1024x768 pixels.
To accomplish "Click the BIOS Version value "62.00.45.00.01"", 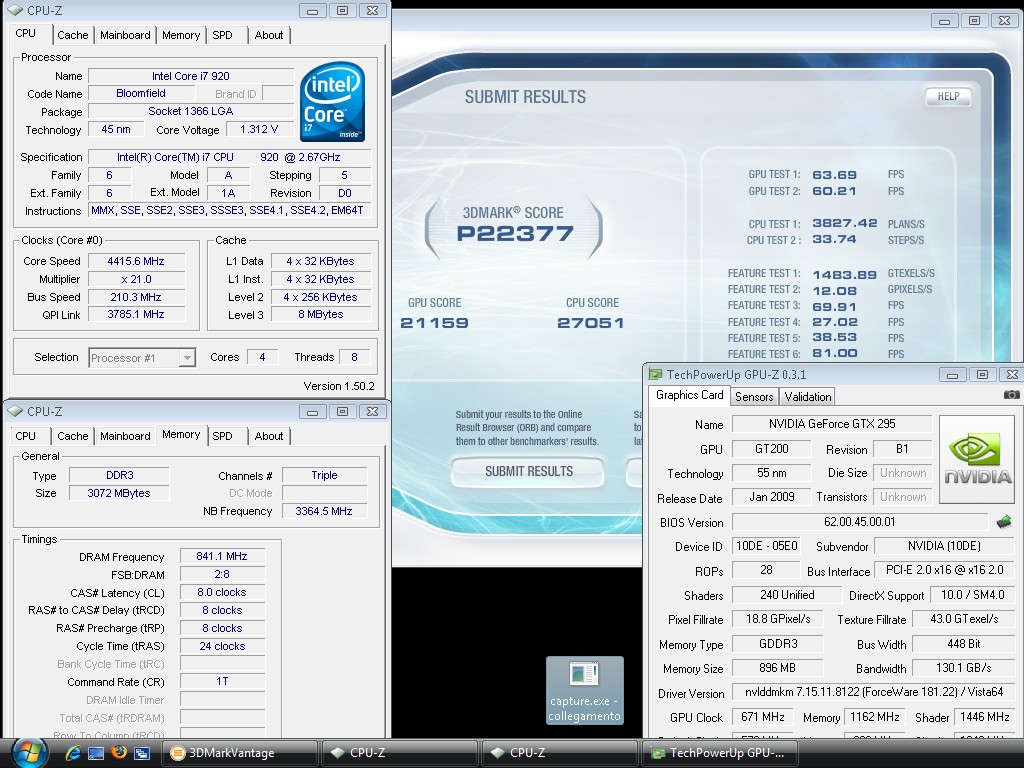I will point(859,522).
